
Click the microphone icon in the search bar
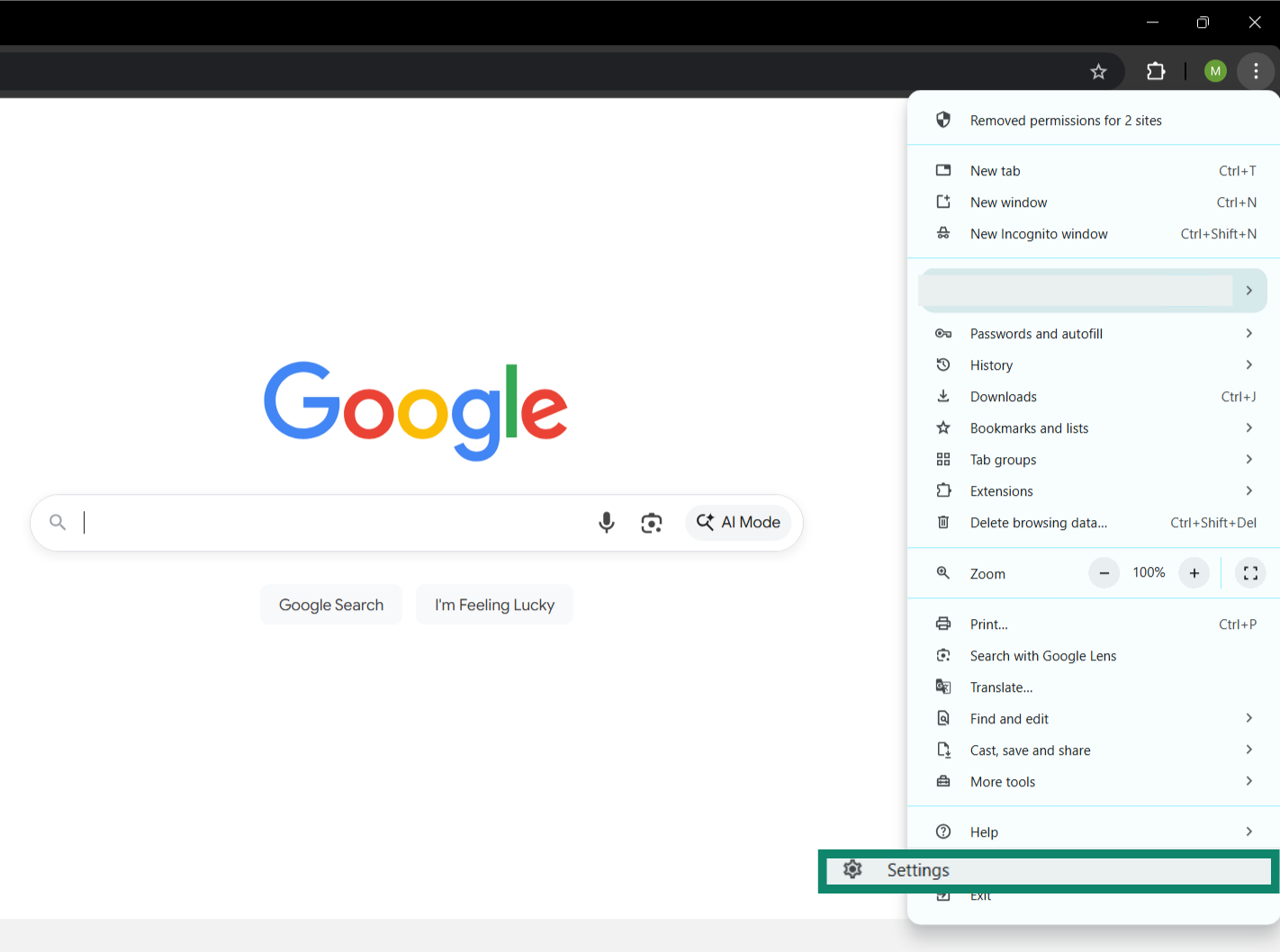[x=606, y=522]
